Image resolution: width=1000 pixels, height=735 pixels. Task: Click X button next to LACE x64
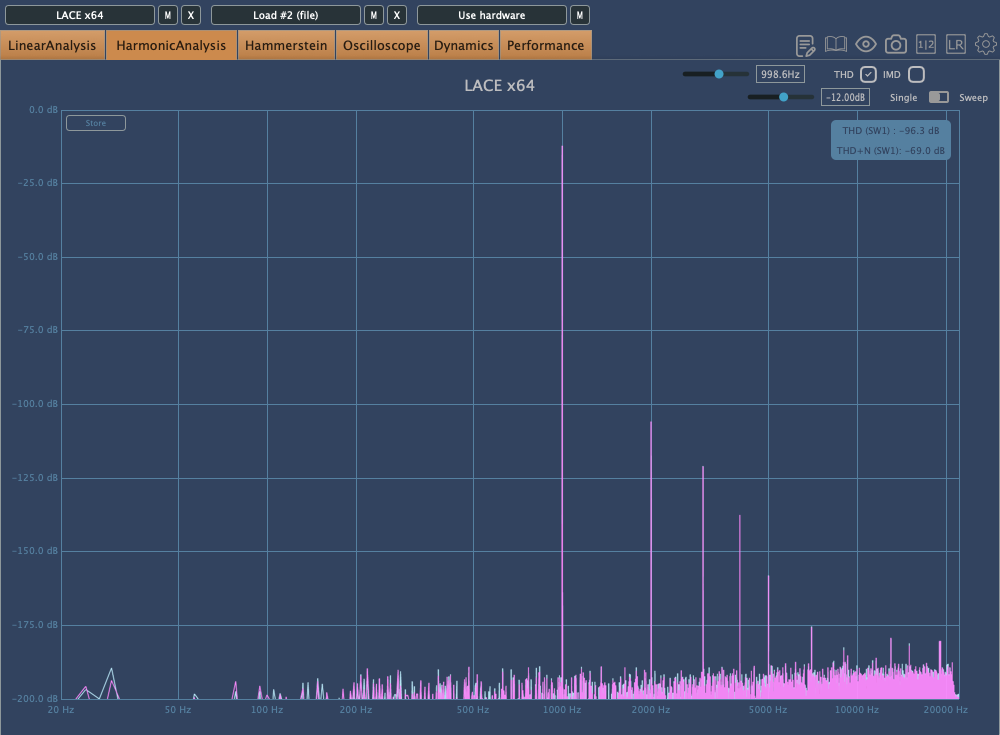[191, 15]
